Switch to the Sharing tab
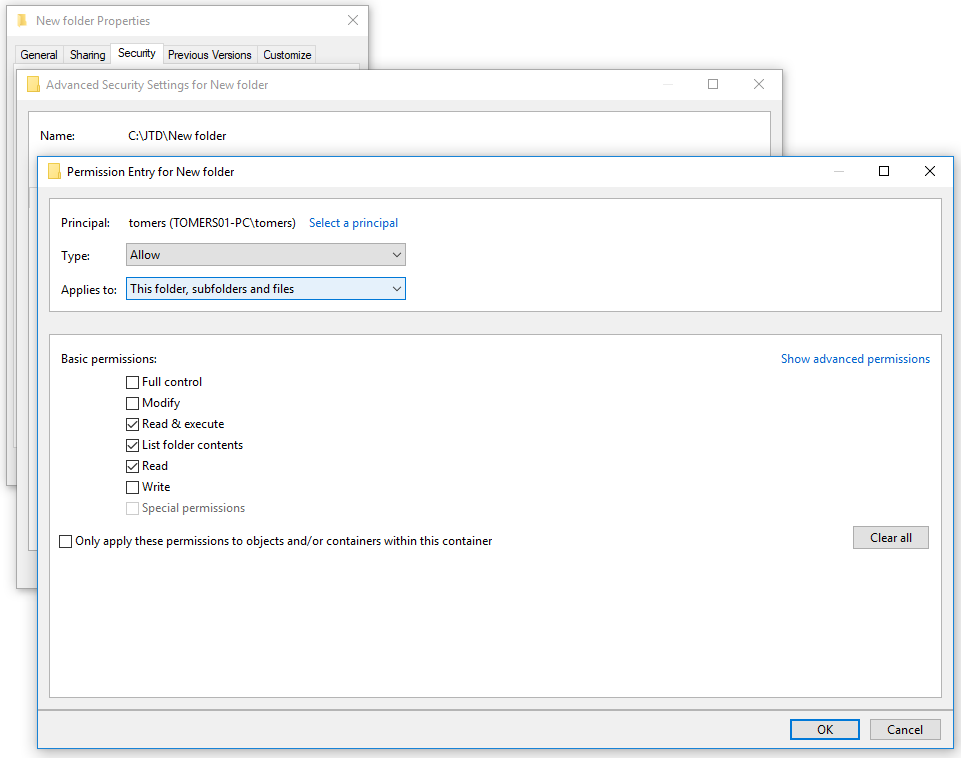The width and height of the screenshot is (961, 758). [x=87, y=55]
